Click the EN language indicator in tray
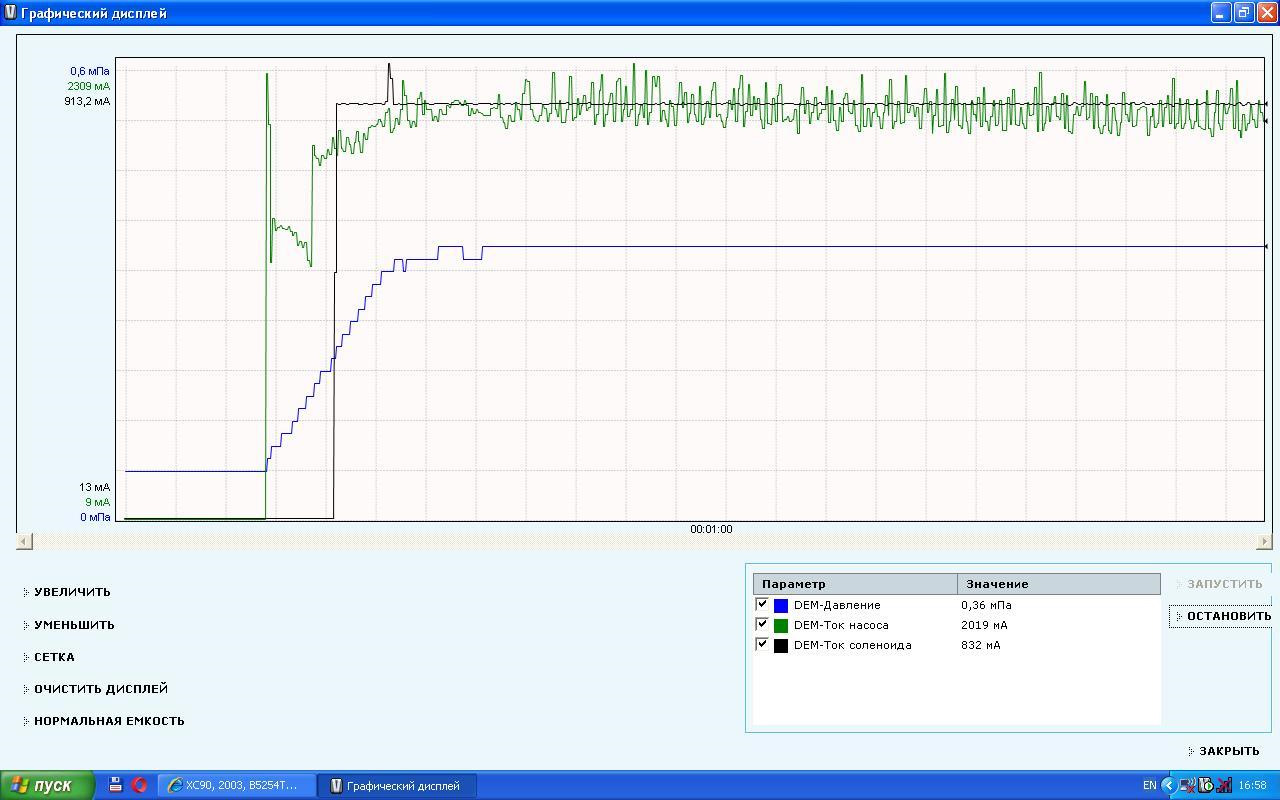The height and width of the screenshot is (800, 1280). (x=1150, y=785)
